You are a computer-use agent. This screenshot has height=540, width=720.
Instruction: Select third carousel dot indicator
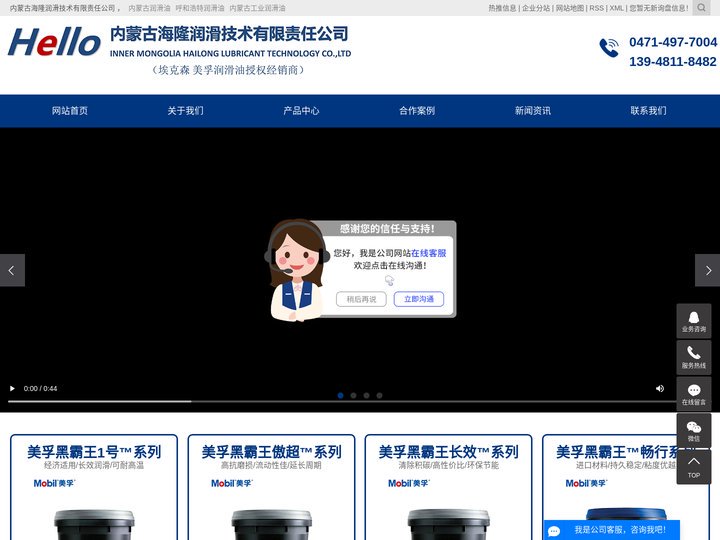[x=366, y=395]
